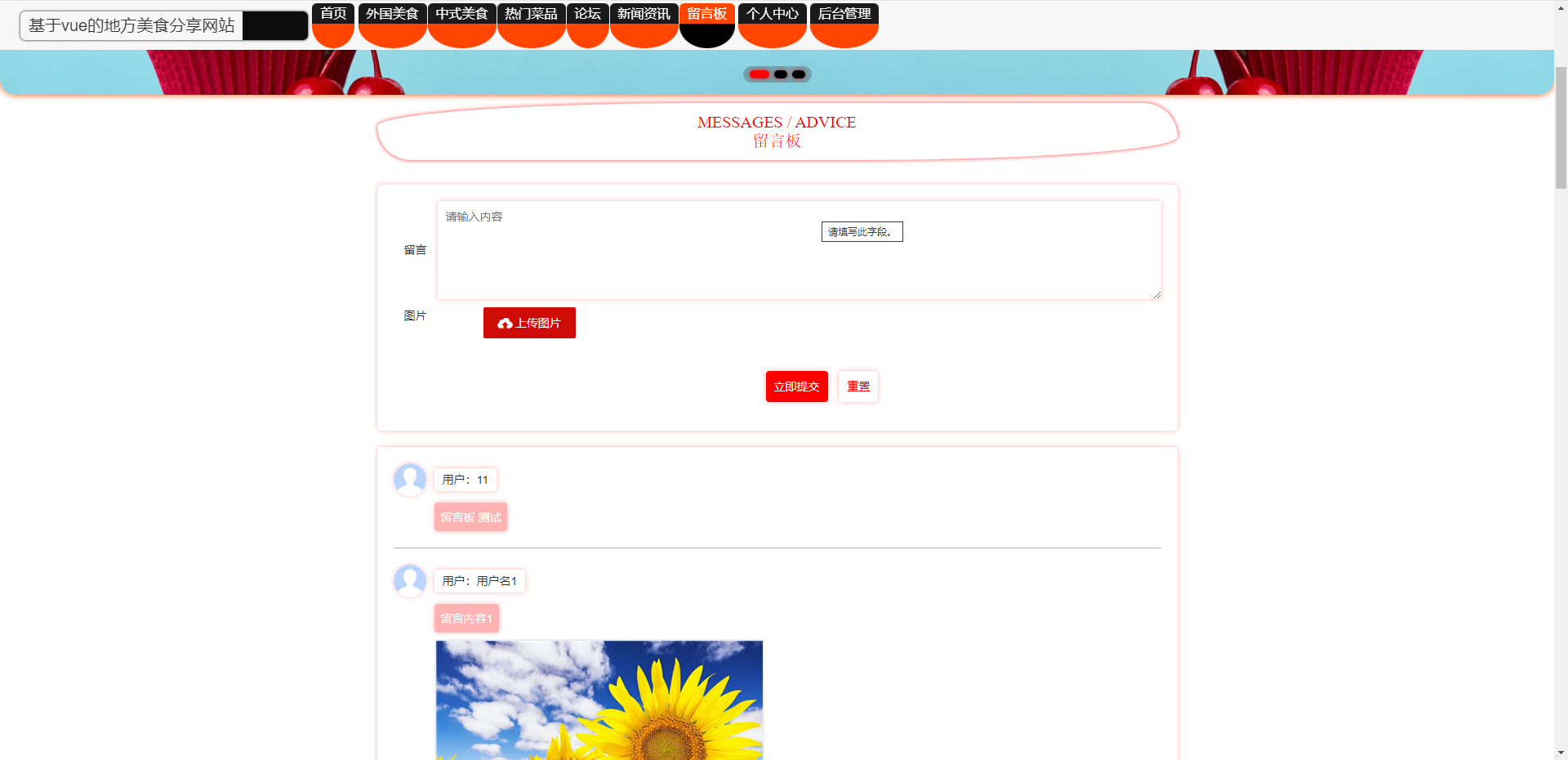The image size is (1568, 760).
Task: Click avatar icon of user 11
Action: click(410, 480)
